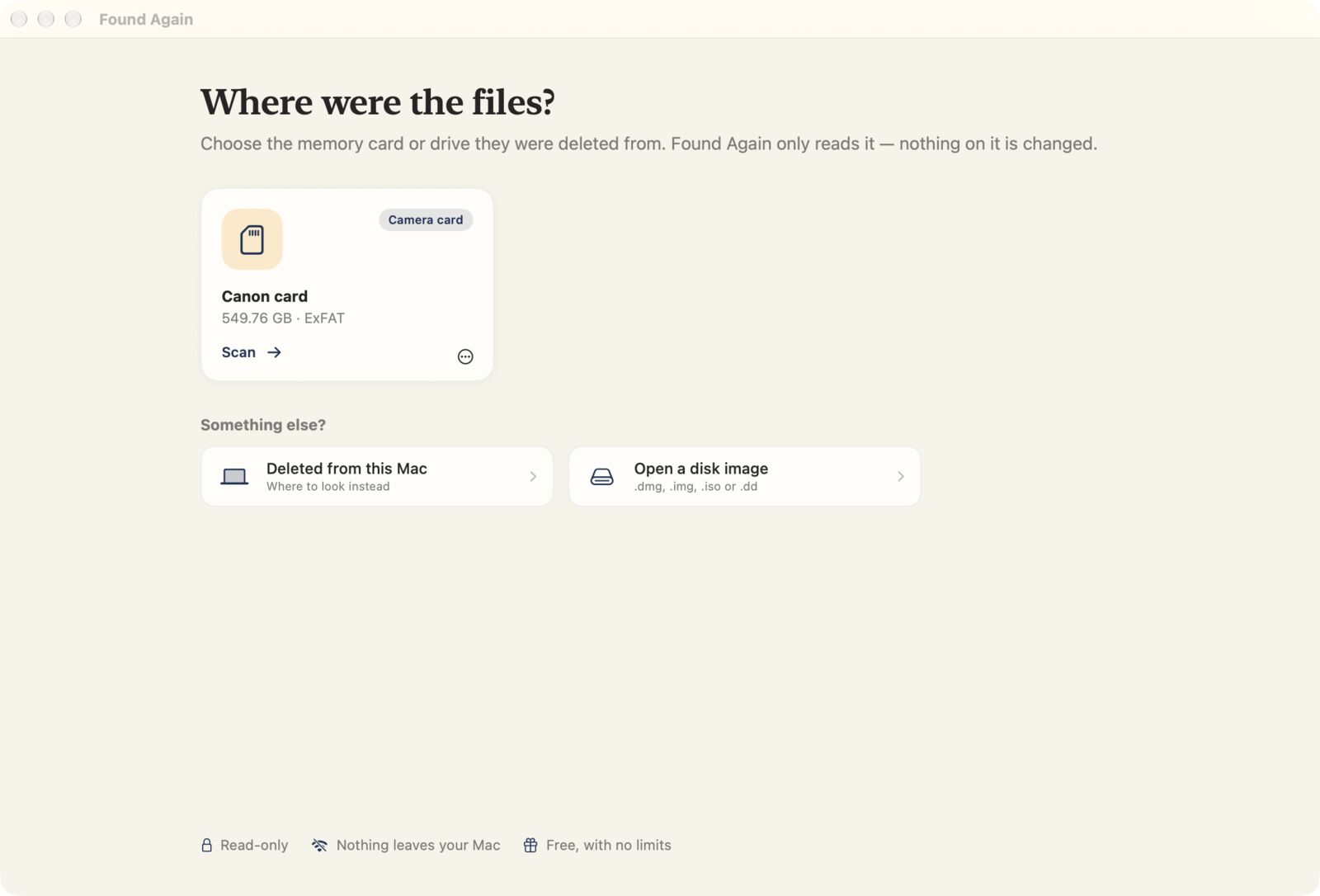Click the memory card icon on Canon card

tap(252, 239)
